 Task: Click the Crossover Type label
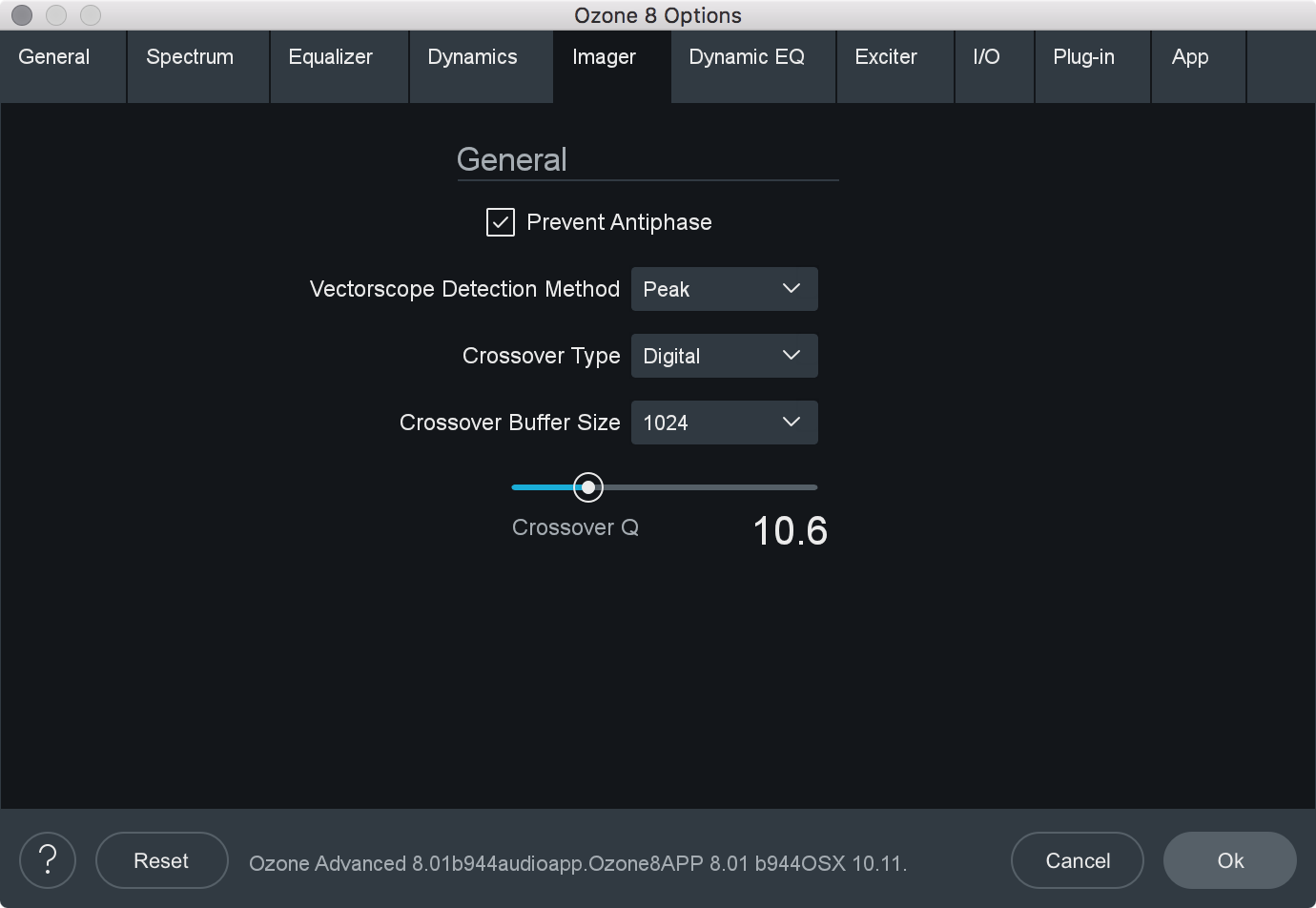(541, 356)
